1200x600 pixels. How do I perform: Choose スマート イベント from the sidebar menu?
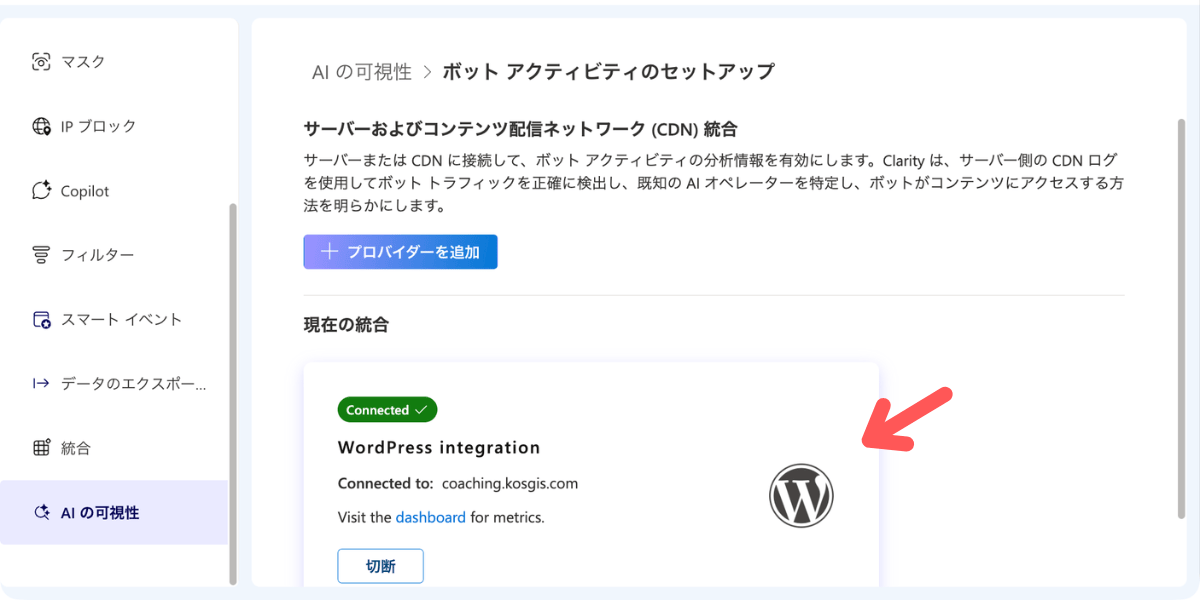110,319
